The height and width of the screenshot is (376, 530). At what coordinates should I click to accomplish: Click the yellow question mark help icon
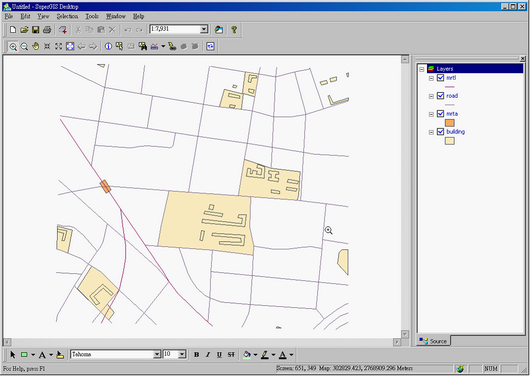click(234, 30)
